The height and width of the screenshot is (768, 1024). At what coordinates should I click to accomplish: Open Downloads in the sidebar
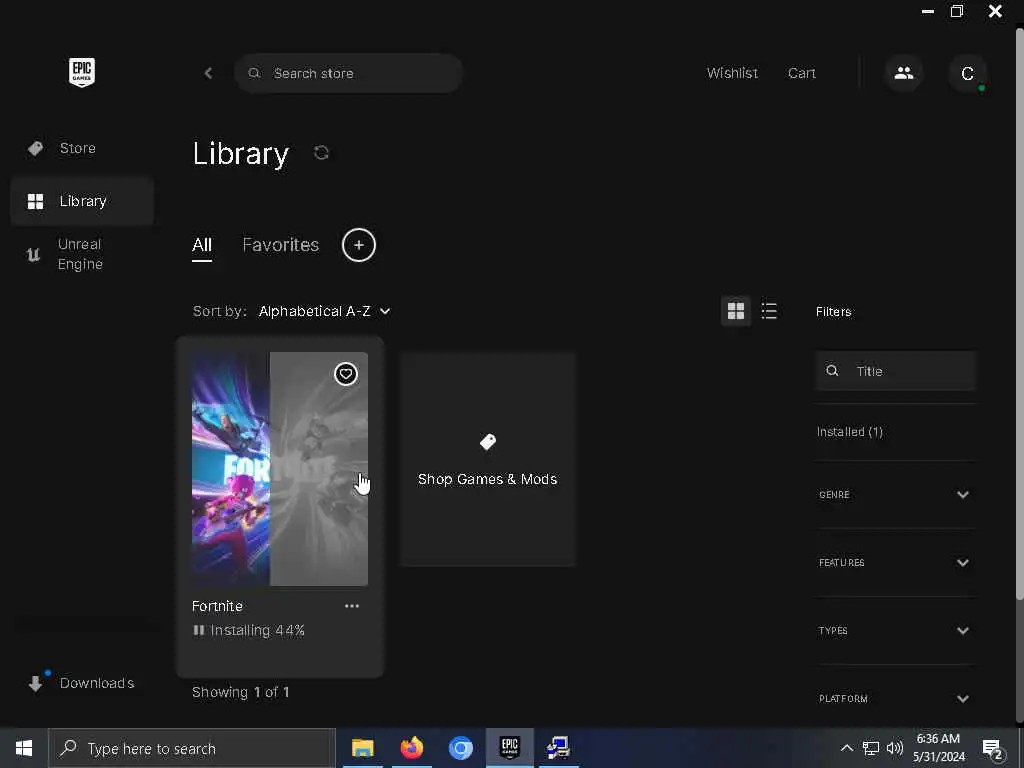point(82,683)
